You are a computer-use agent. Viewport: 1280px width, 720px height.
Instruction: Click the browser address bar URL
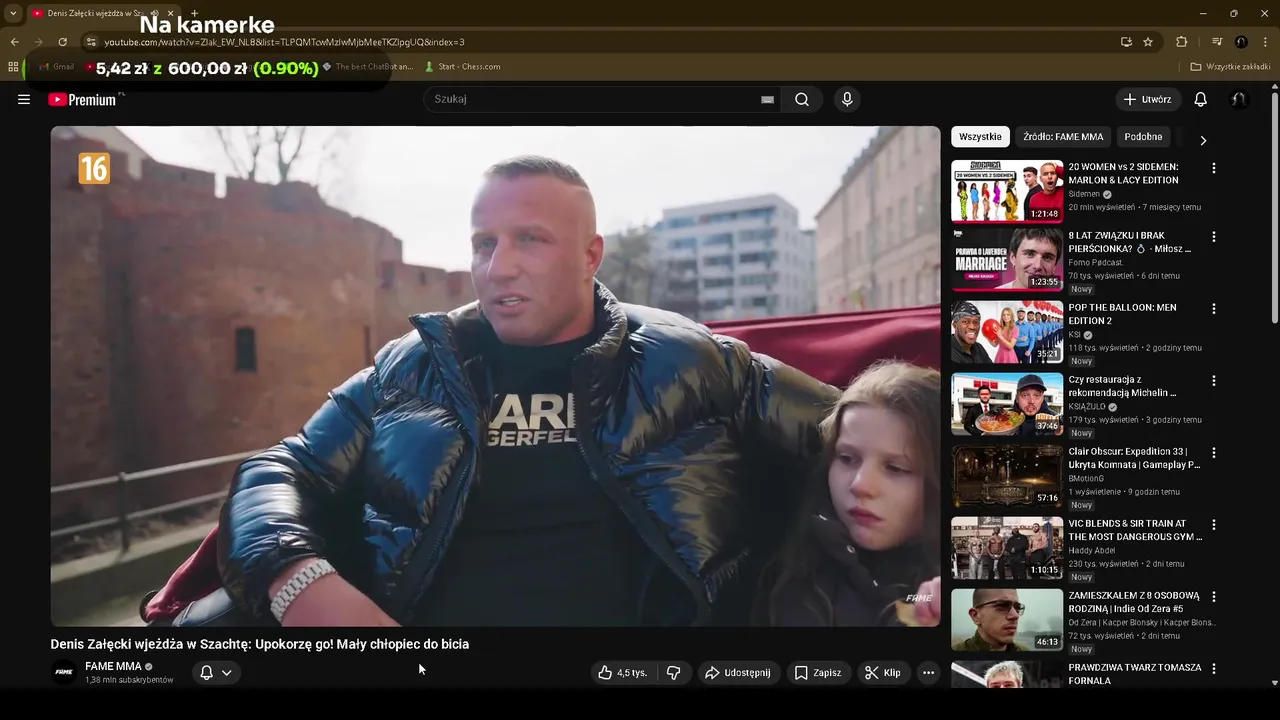284,42
